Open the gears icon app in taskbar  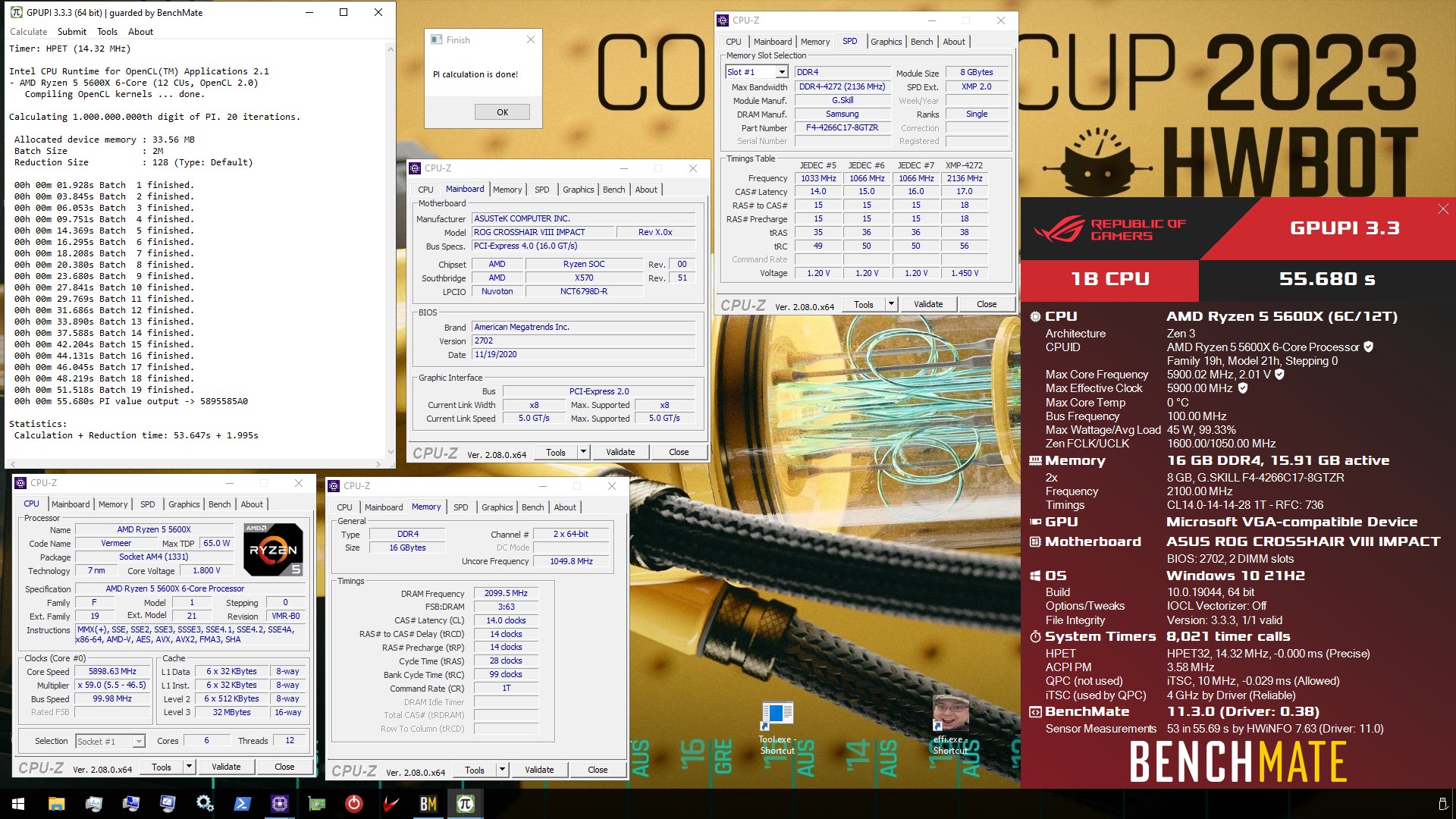point(205,804)
